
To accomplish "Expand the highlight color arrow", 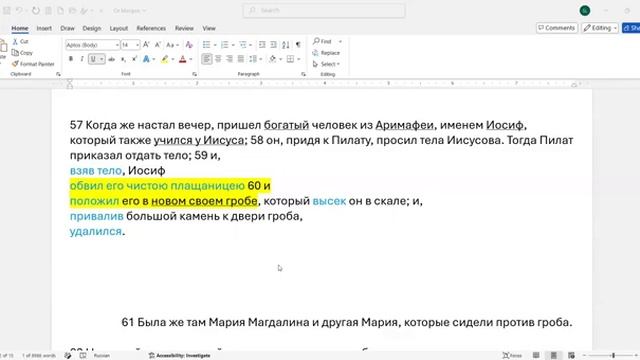I will click(x=173, y=60).
